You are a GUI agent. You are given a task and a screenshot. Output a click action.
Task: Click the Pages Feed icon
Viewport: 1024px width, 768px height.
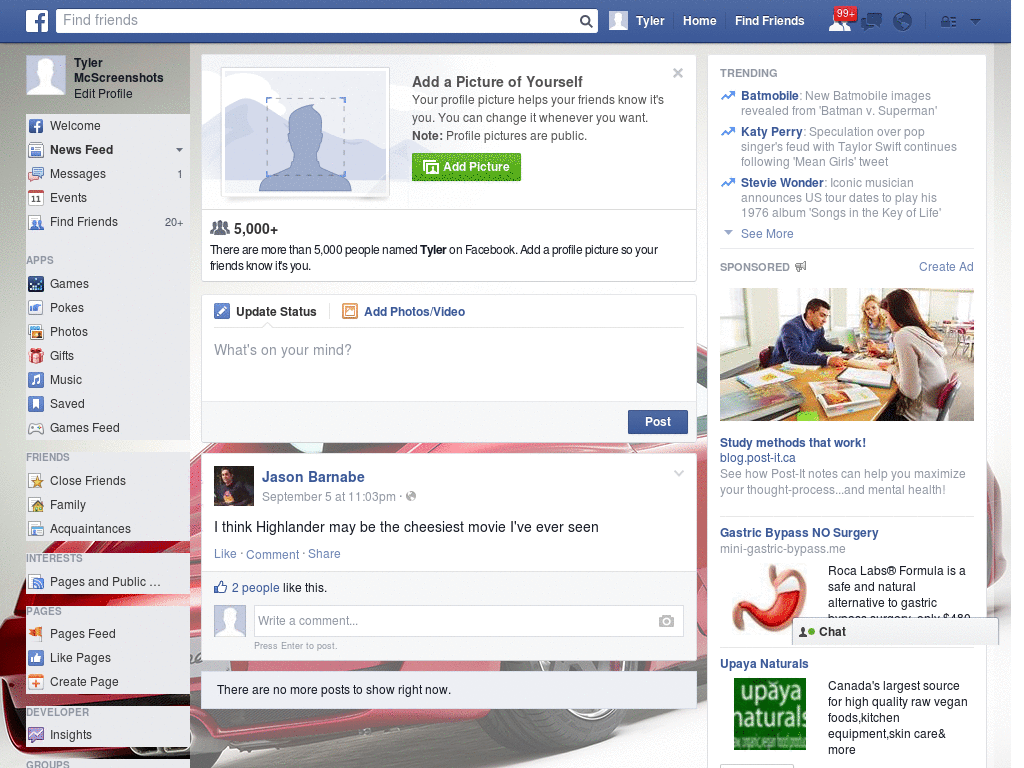[x=36, y=633]
